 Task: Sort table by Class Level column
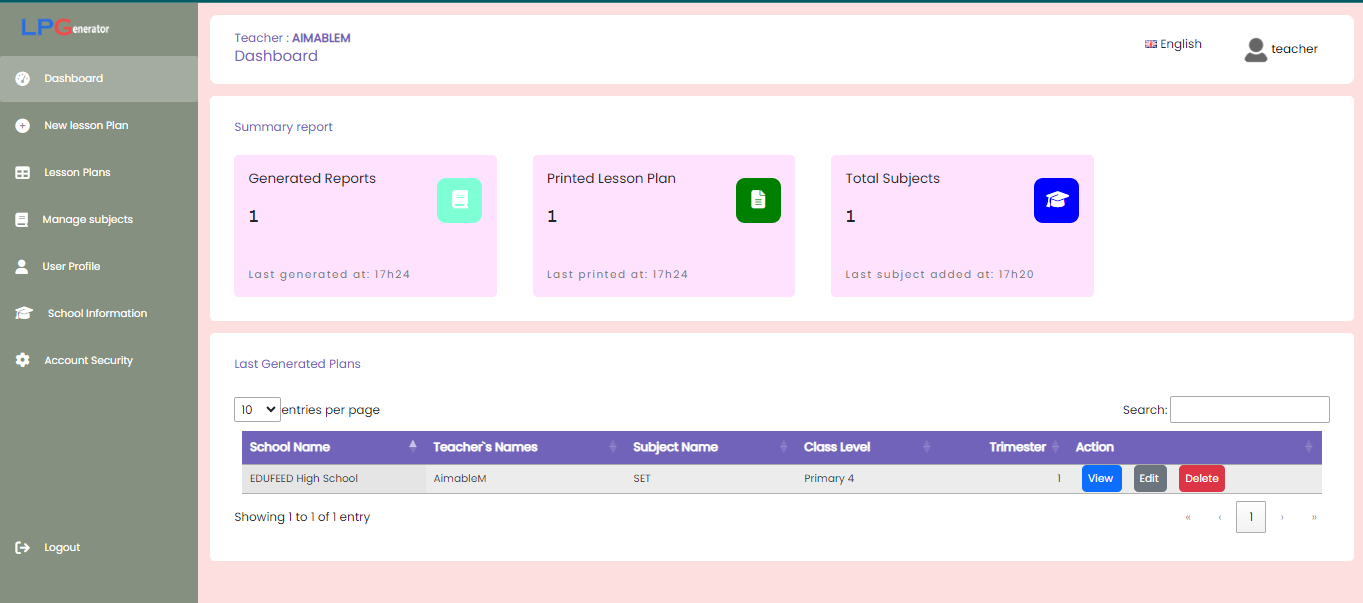(x=866, y=447)
